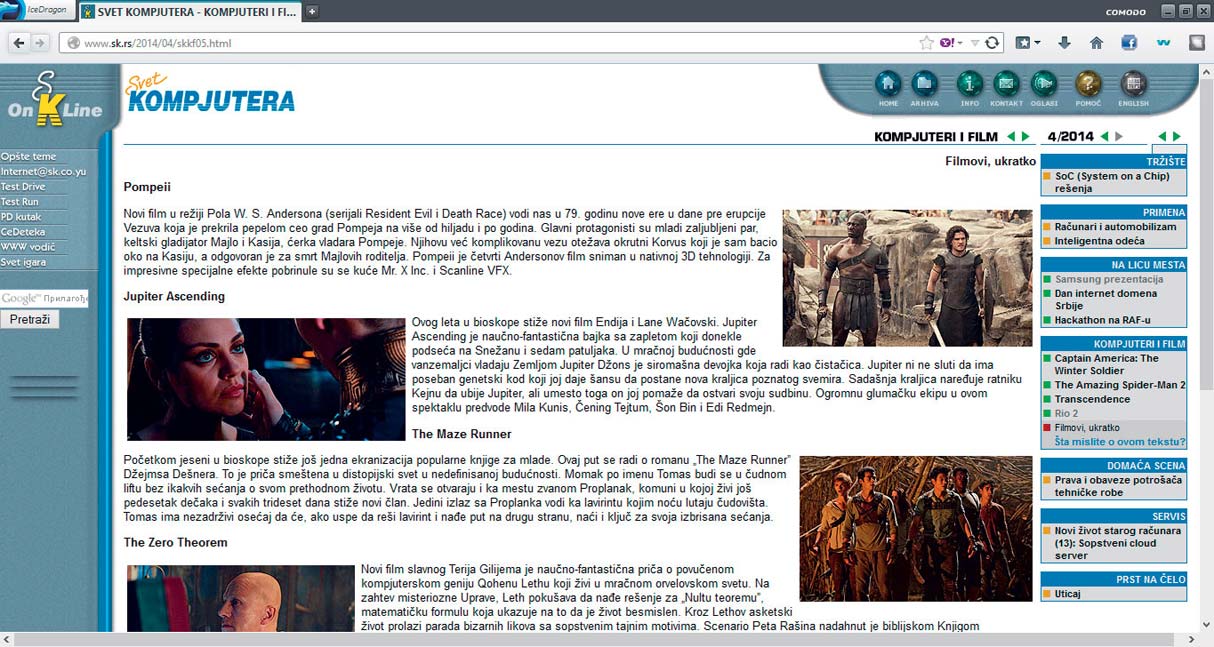Open SoC (System on a Chip) rešenja link
This screenshot has width=1214, height=647.
pos(1112,182)
